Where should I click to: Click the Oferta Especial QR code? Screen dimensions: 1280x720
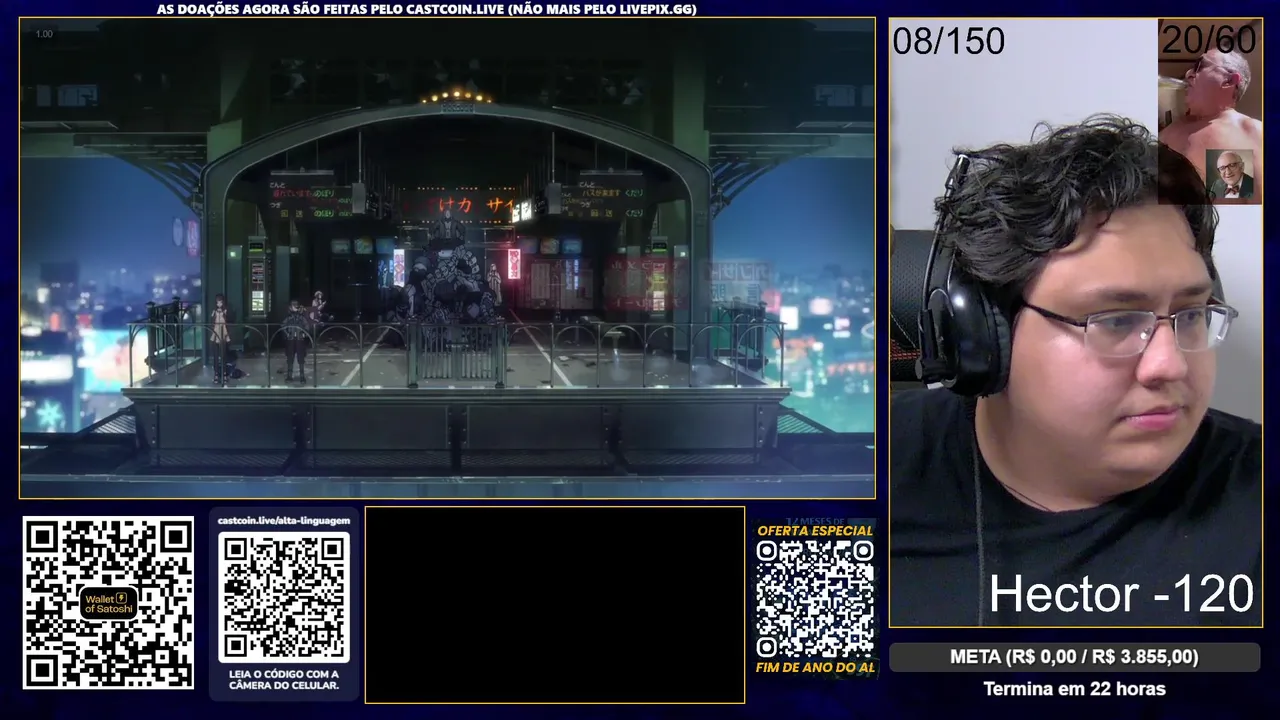tap(814, 598)
